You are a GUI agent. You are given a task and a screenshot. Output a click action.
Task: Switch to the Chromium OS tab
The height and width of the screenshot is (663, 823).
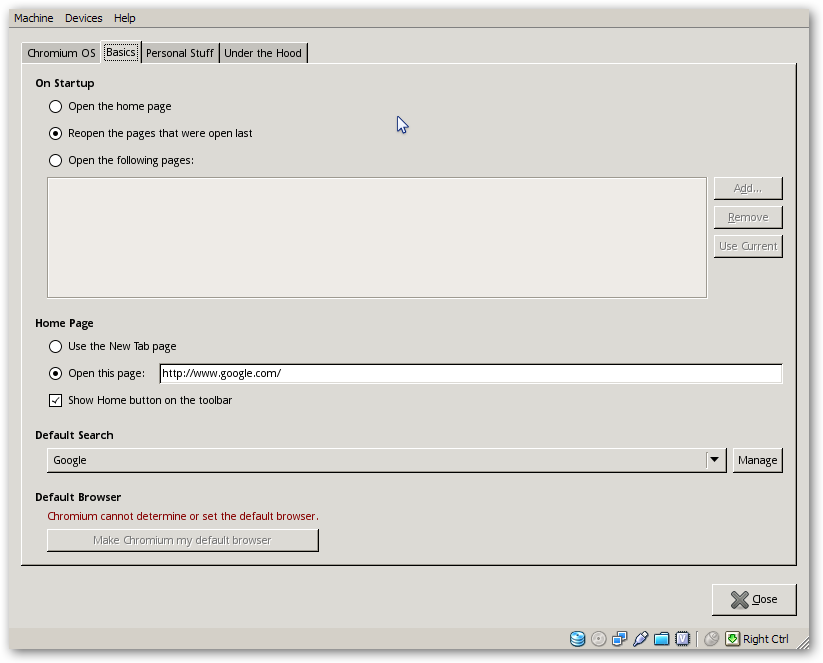point(61,53)
